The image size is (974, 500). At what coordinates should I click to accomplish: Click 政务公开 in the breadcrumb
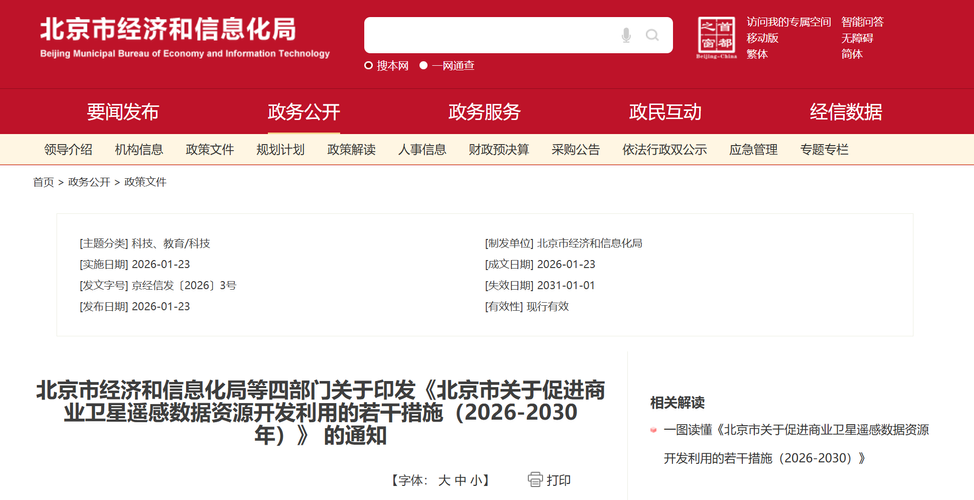89,182
